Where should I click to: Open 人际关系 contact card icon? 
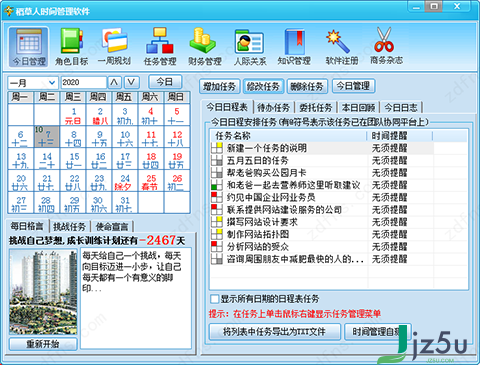(x=250, y=47)
